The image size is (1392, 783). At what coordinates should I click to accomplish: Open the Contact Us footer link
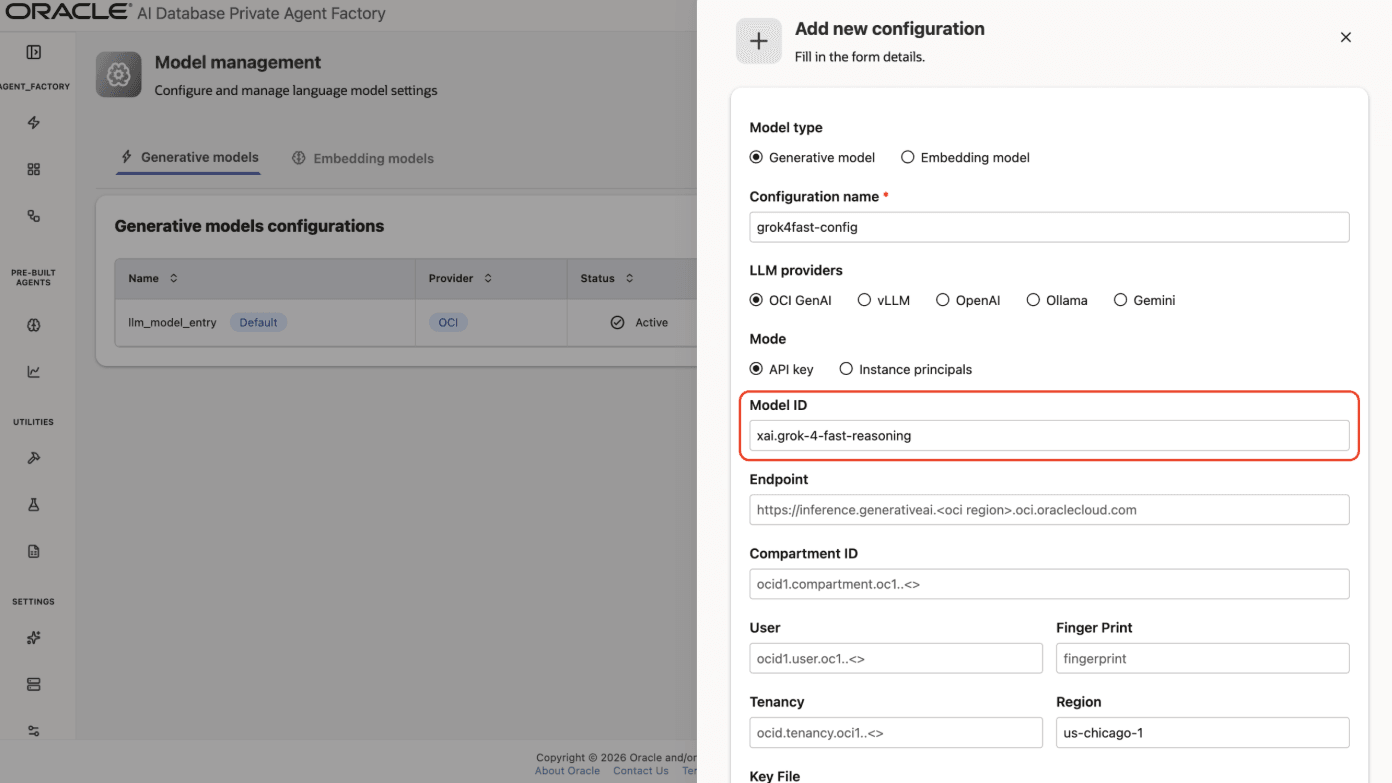point(641,771)
